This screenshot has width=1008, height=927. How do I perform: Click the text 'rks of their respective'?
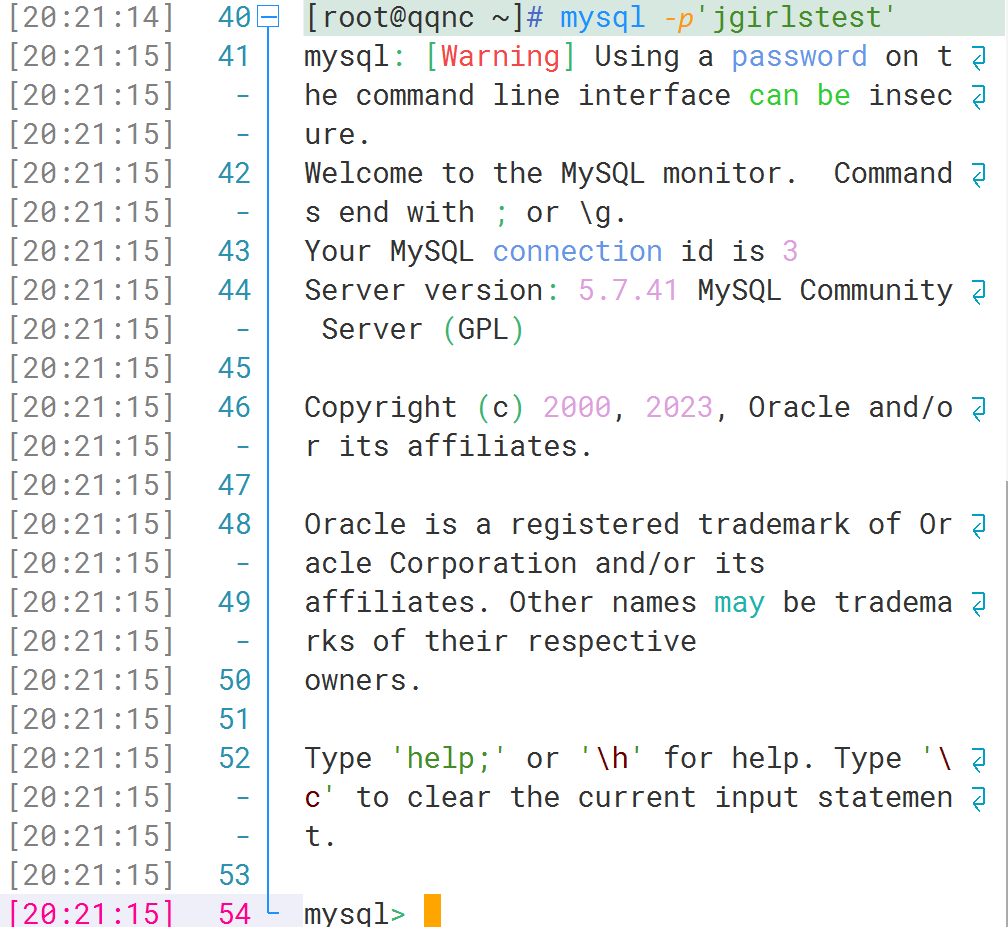point(500,642)
